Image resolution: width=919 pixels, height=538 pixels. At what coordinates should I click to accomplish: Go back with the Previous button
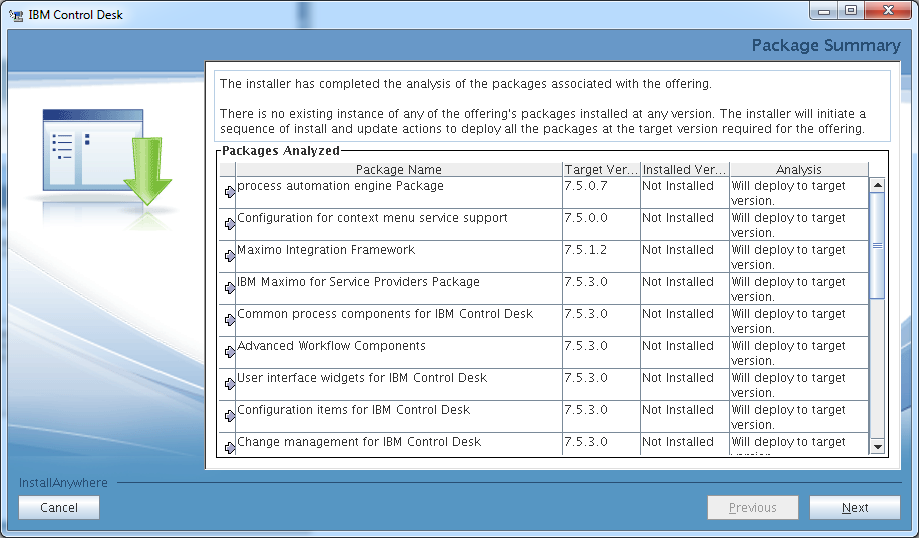coord(753,508)
